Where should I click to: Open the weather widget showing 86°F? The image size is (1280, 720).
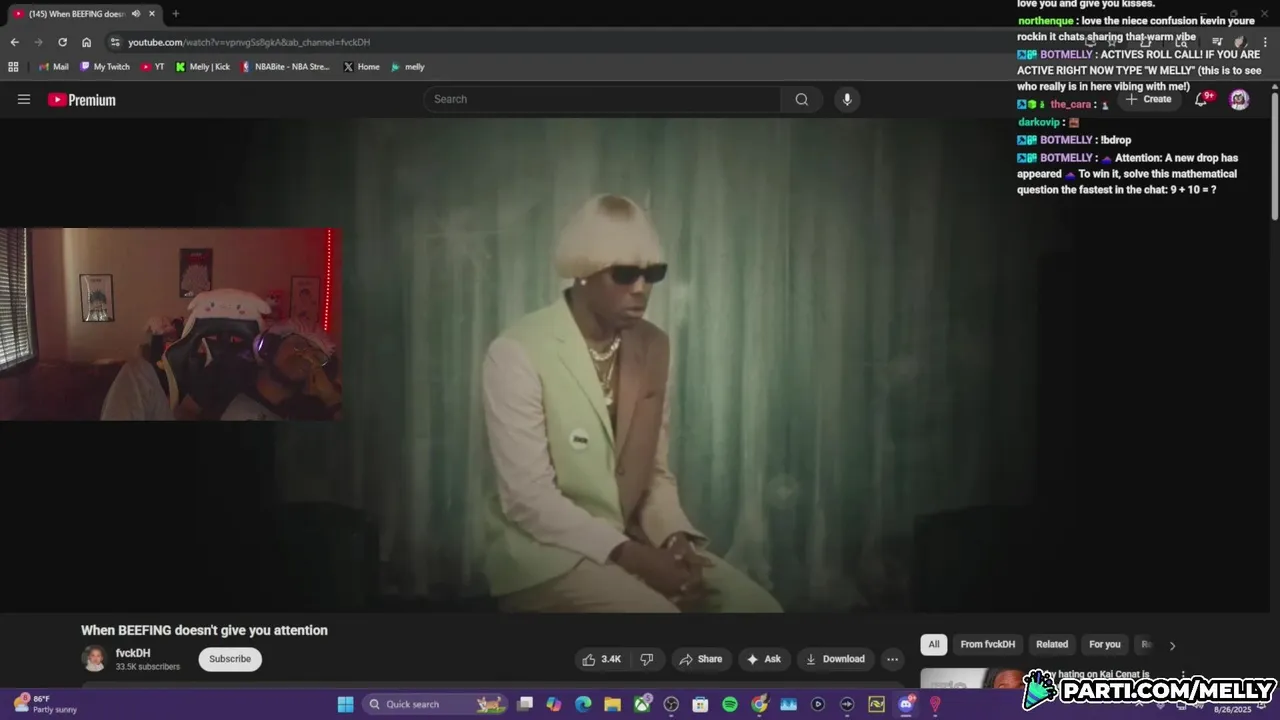click(x=44, y=704)
